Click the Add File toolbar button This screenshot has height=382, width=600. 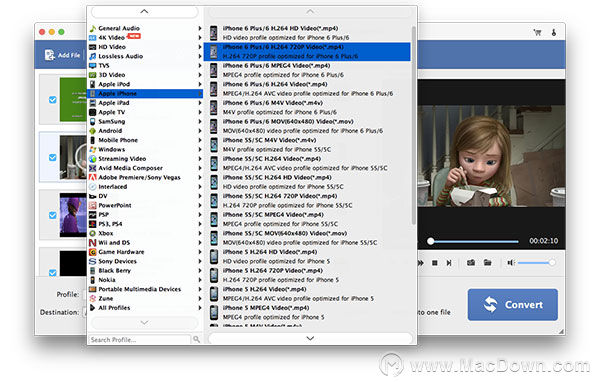point(62,55)
